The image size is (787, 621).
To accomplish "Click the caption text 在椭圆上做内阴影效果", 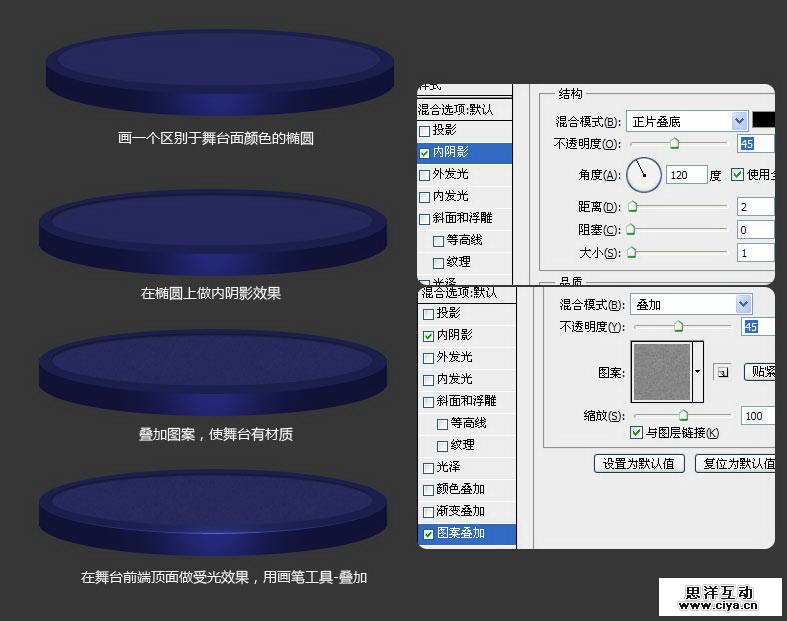I will pyautogui.click(x=211, y=293).
